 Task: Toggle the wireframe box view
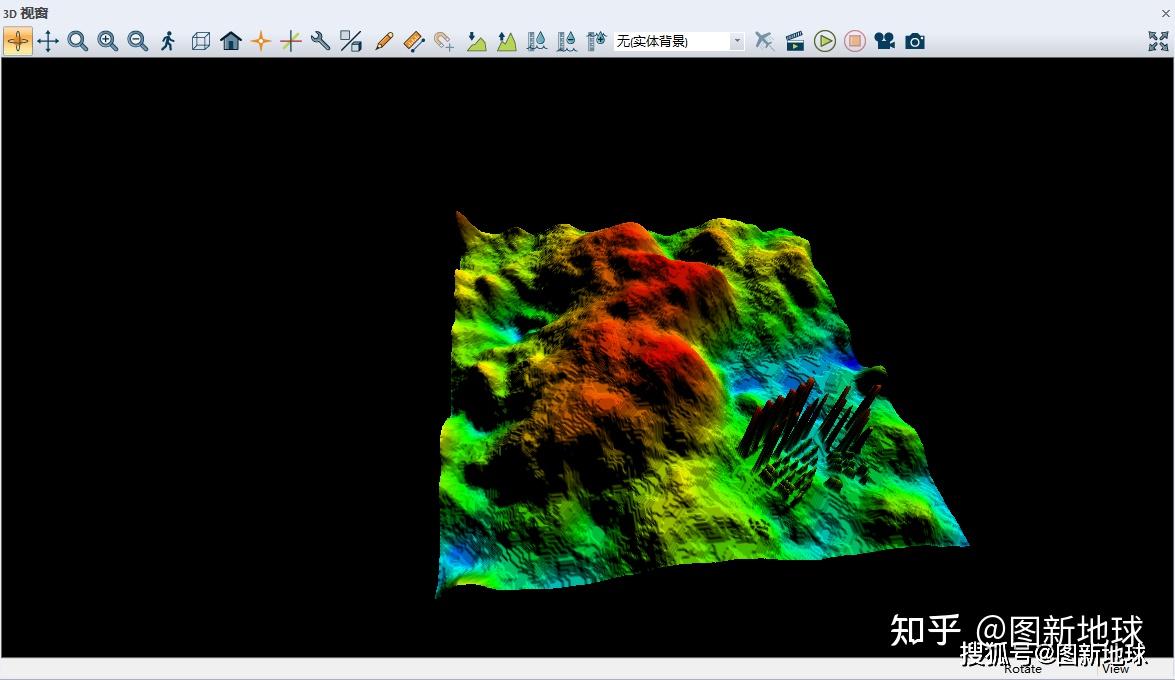click(x=201, y=41)
